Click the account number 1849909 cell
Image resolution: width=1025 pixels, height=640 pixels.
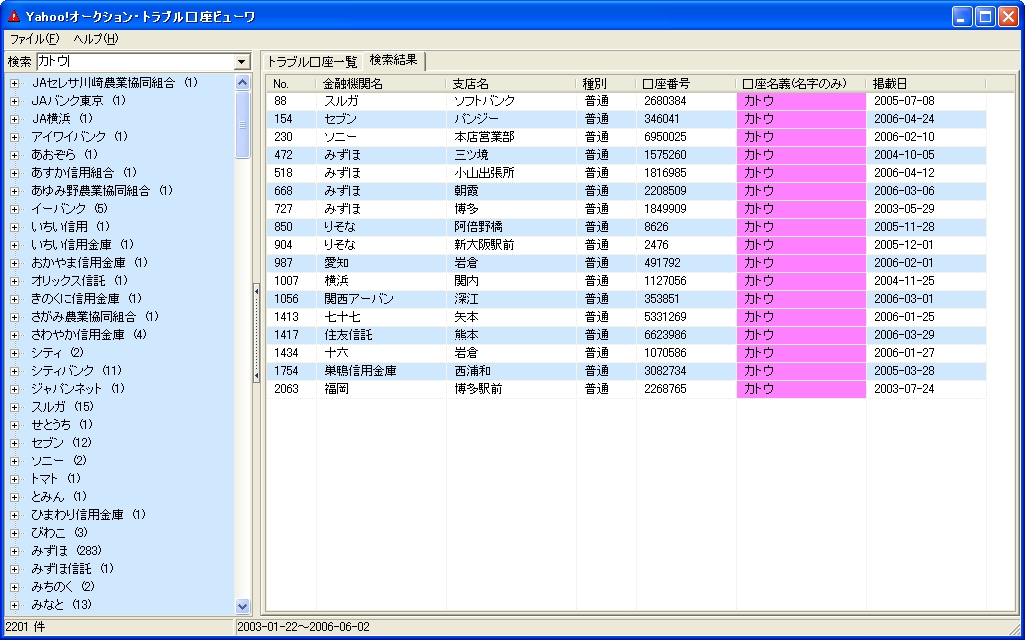pos(686,209)
